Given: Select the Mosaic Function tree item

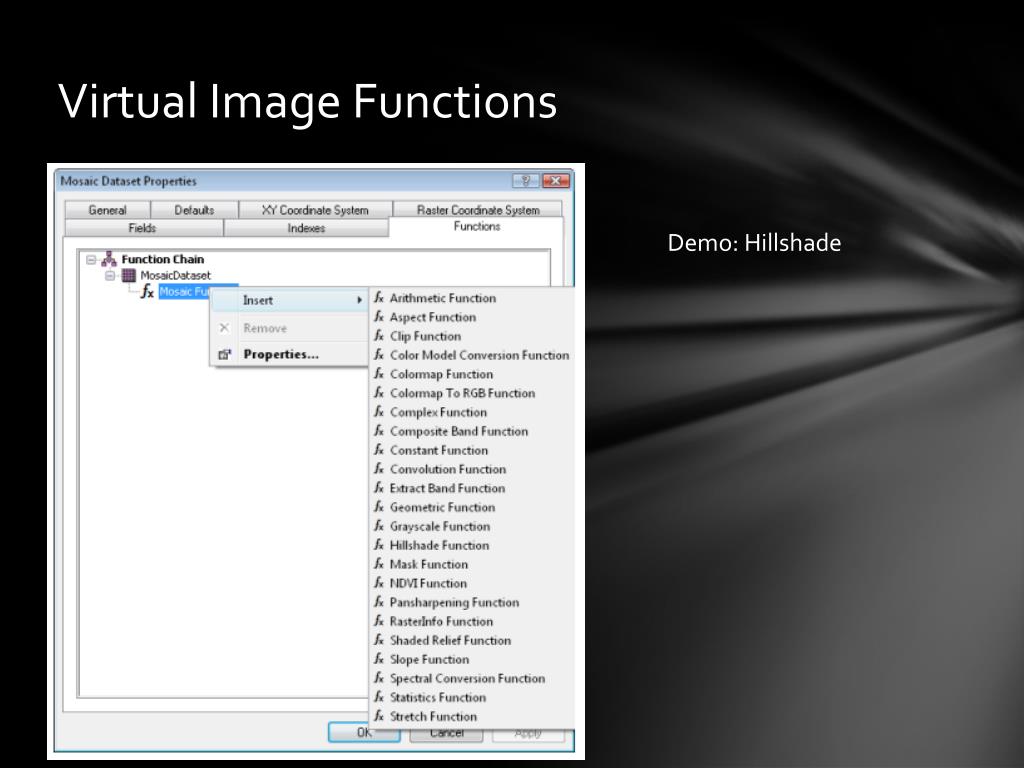Looking at the screenshot, I should coord(184,291).
